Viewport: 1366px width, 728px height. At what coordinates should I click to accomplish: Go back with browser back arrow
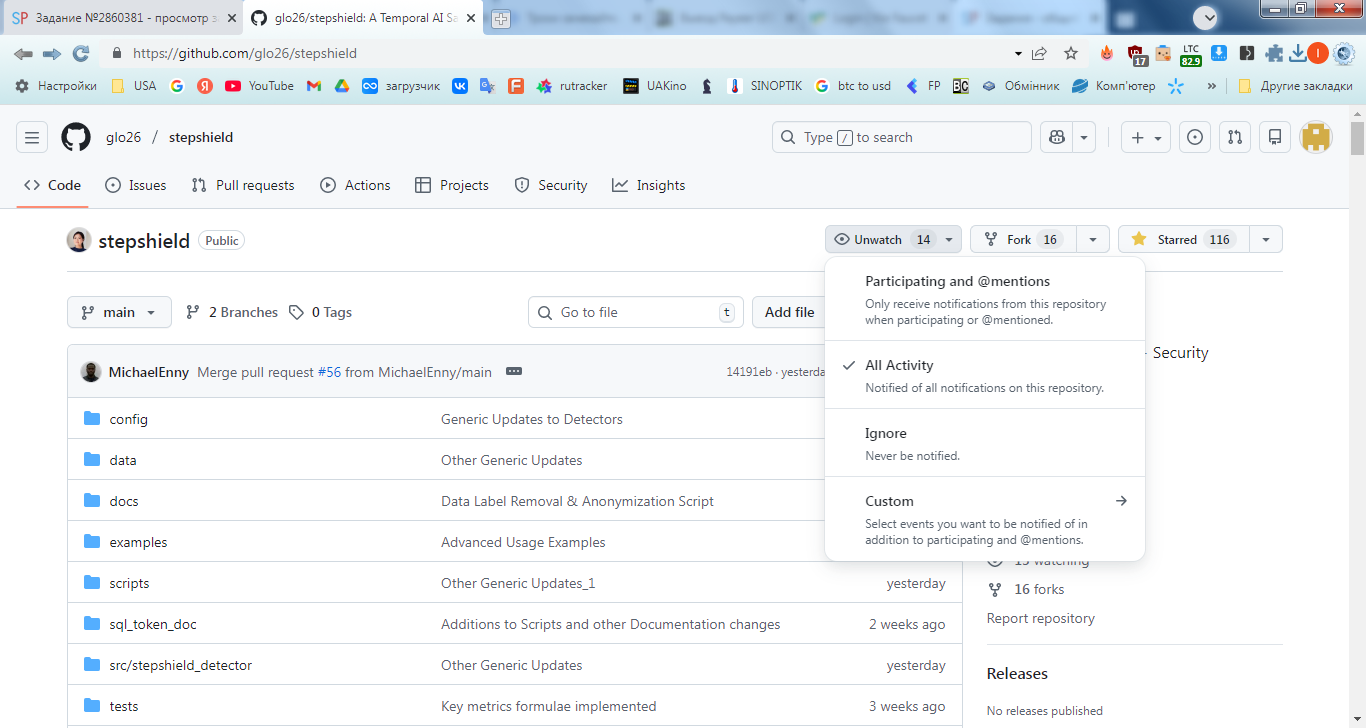click(23, 53)
